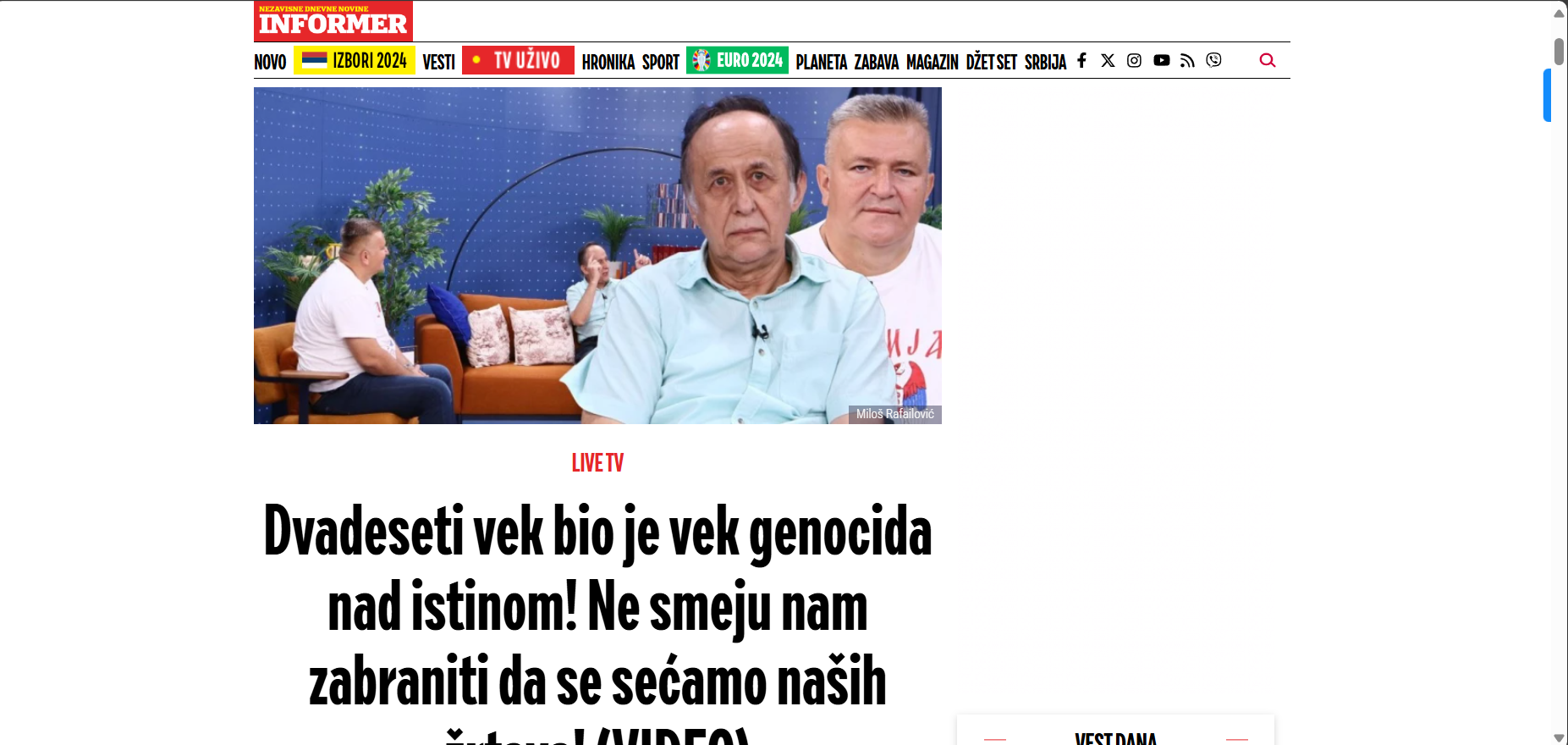Watch TV UŽIVO live stream
1568x745 pixels.
coord(518,60)
